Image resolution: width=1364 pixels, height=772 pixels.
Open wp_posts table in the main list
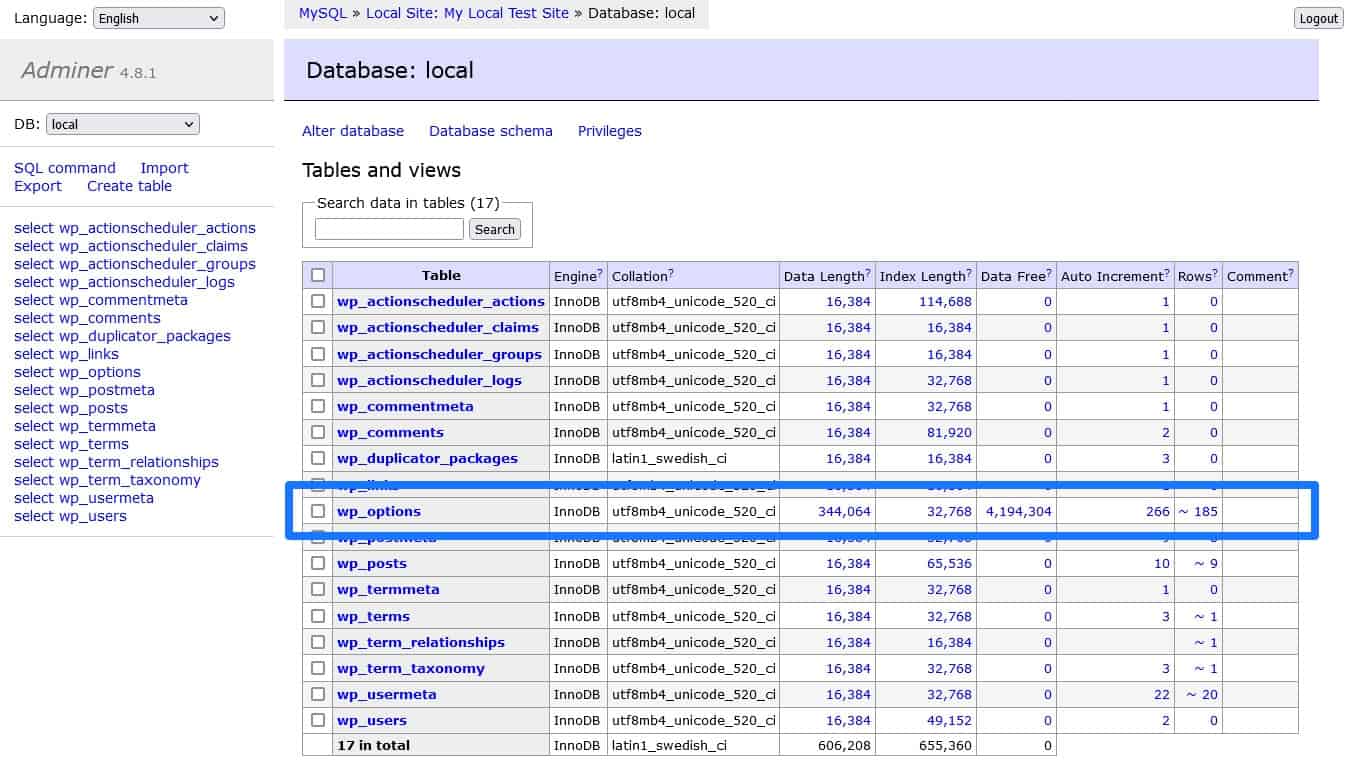(372, 563)
